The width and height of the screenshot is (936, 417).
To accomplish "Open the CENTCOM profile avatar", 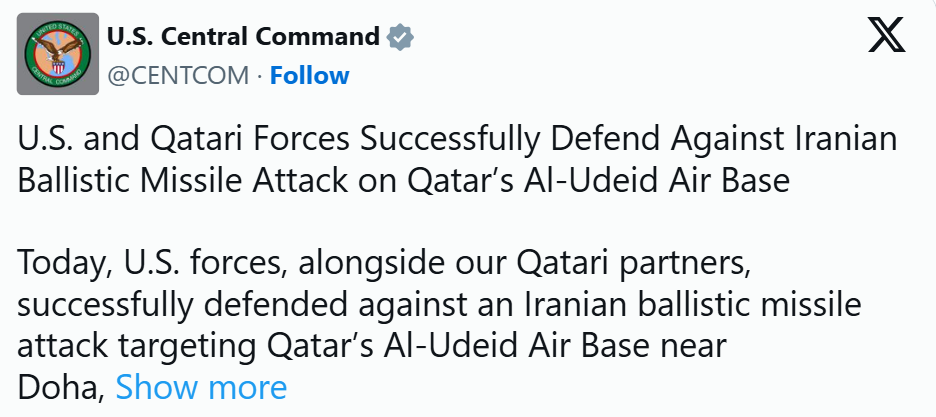I will click(x=58, y=54).
